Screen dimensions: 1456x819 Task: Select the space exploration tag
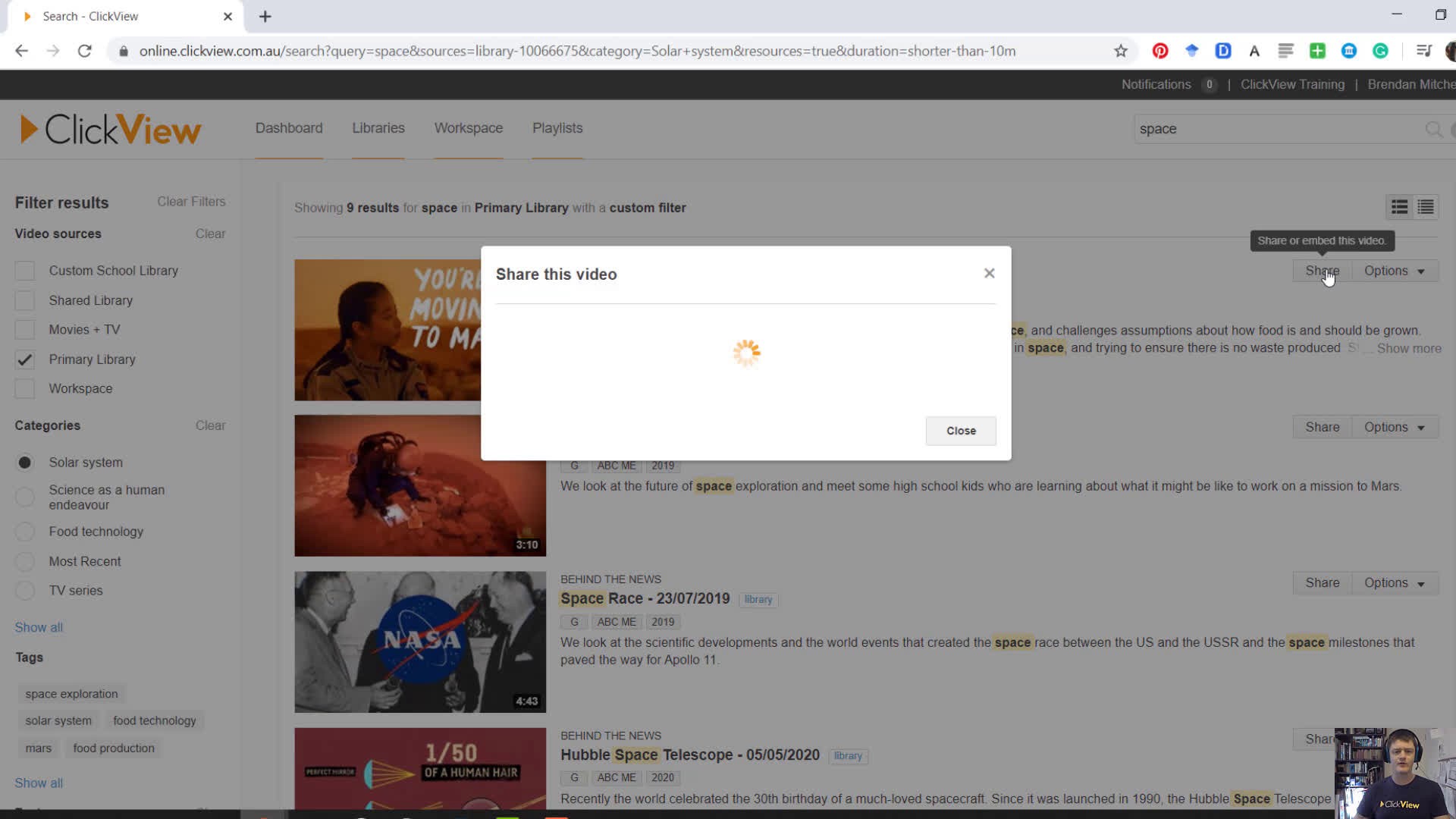tap(71, 694)
